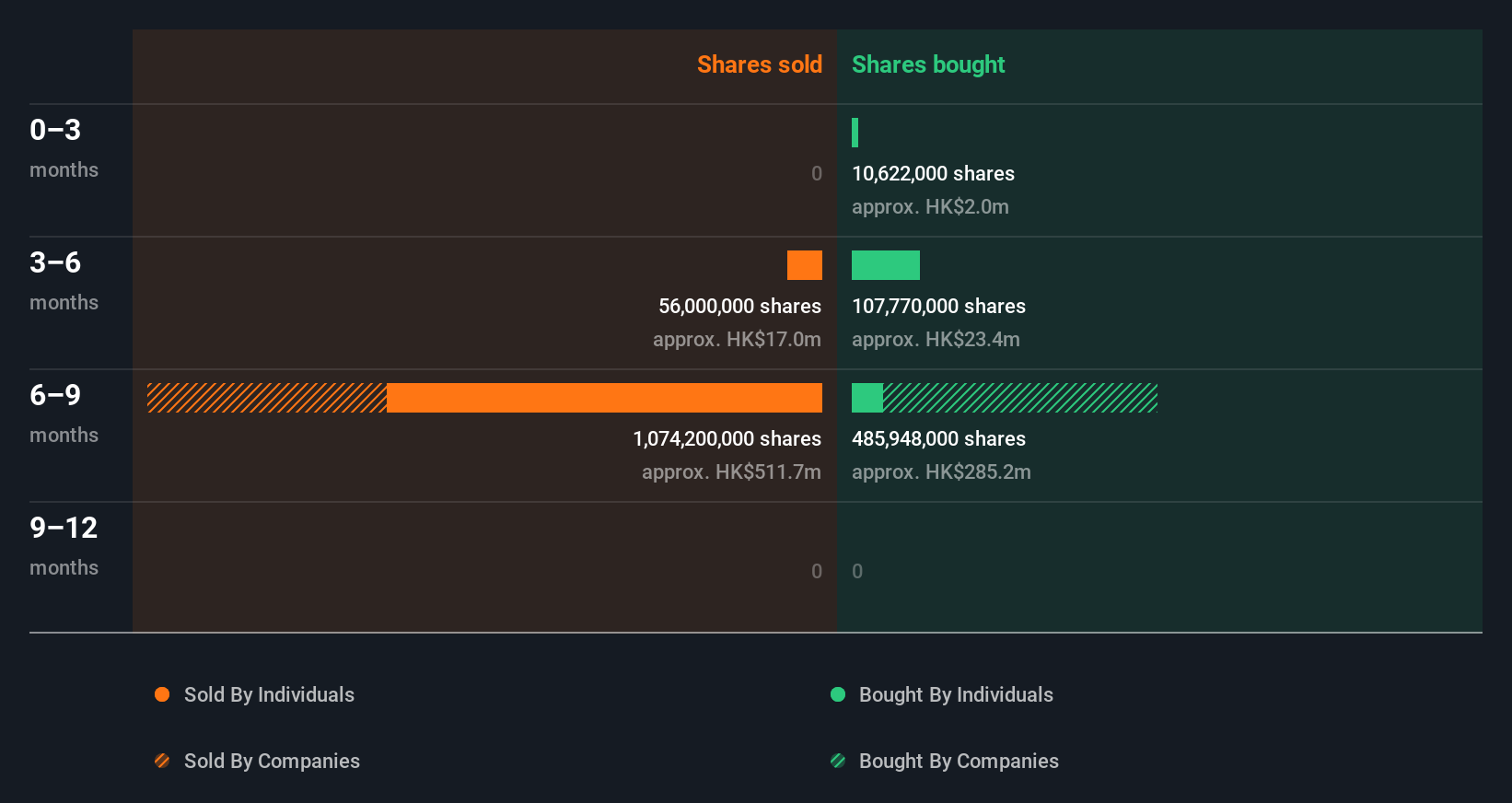Click the striped Sold By Companies legend icon

pyautogui.click(x=162, y=761)
